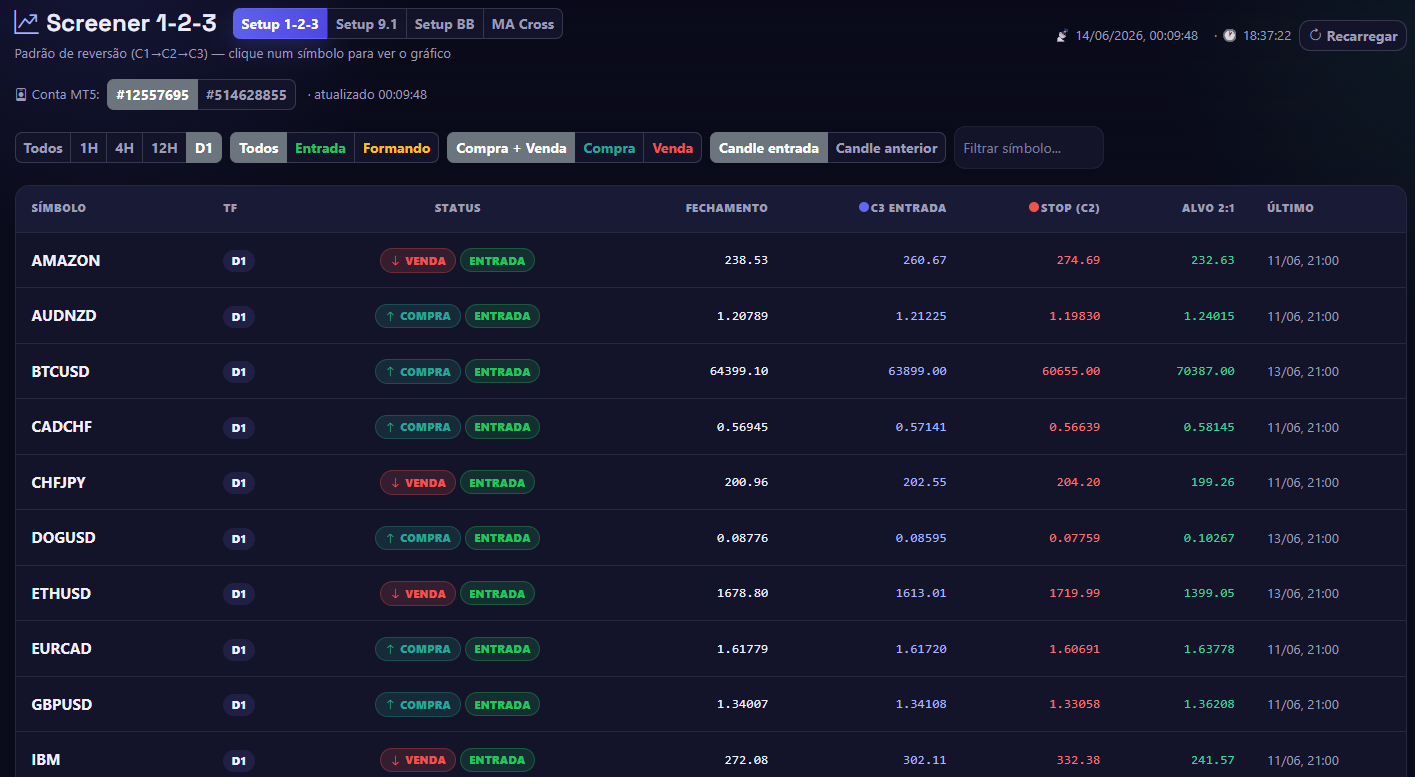
Task: Click entry value 202.55
Action: tap(925, 482)
